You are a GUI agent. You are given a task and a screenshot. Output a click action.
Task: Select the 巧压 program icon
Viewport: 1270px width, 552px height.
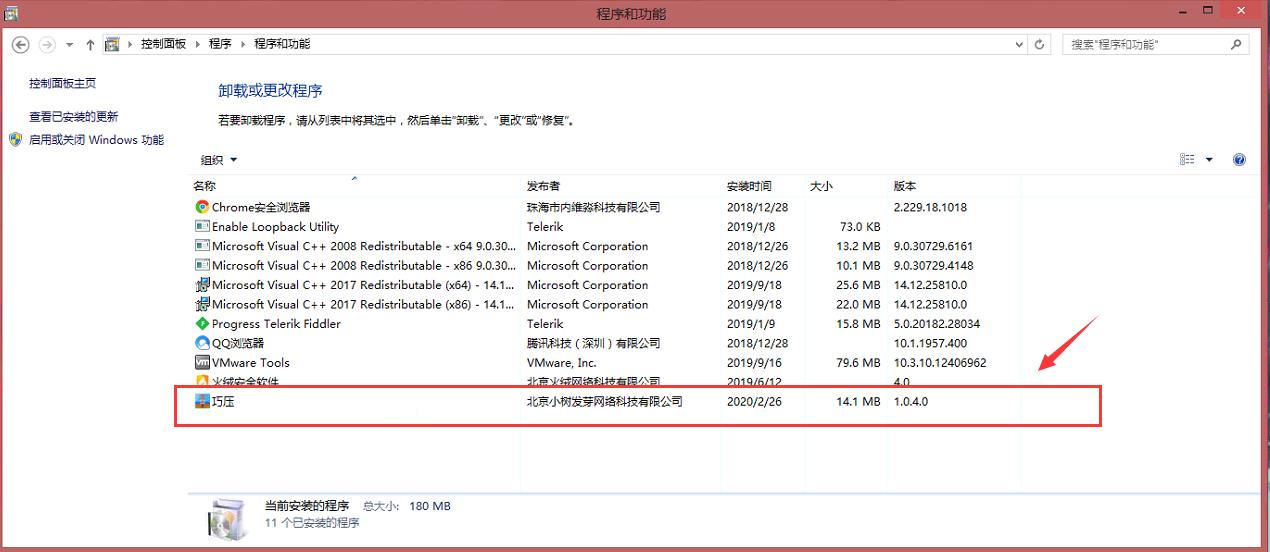tap(202, 401)
